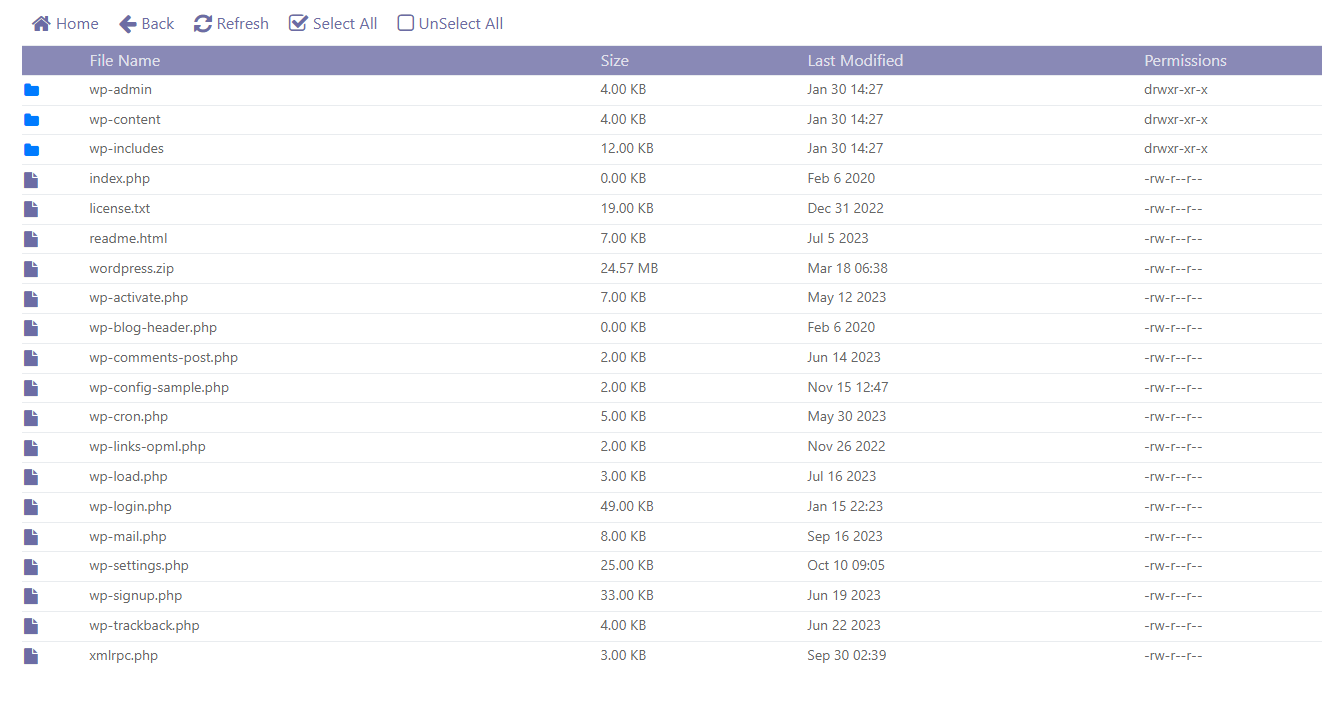Open the wp-includes folder name
This screenshot has height=712, width=1322.
(x=126, y=148)
